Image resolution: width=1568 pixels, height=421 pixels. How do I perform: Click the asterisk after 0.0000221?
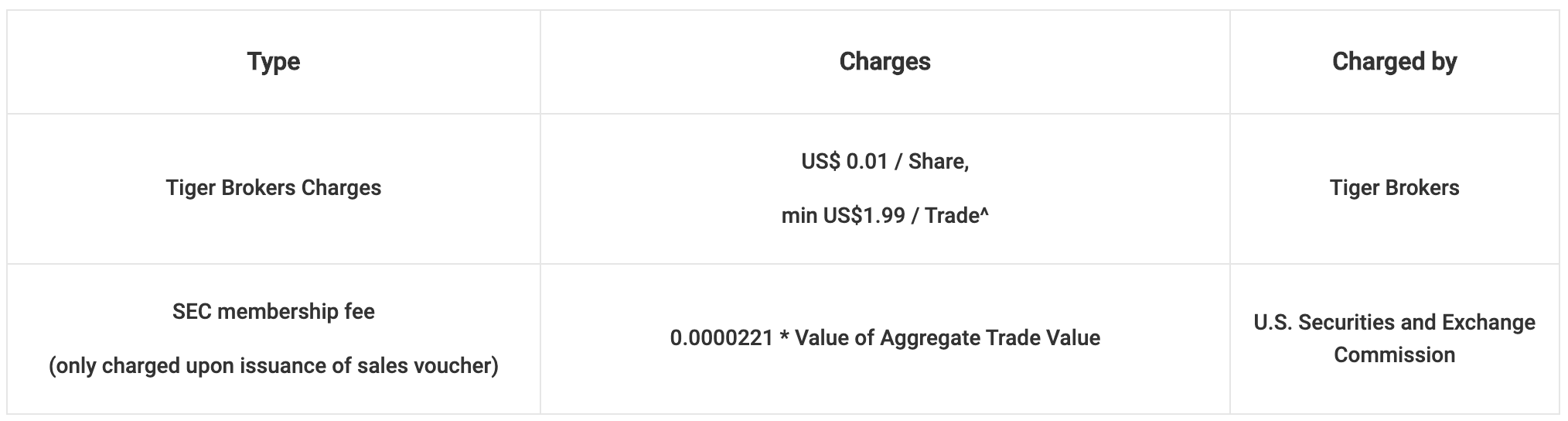[784, 338]
